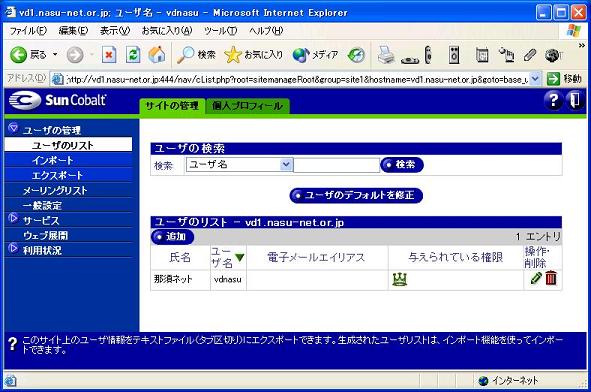
Task: Collapse the ユーザの管理 sidebar section
Action: (13, 129)
